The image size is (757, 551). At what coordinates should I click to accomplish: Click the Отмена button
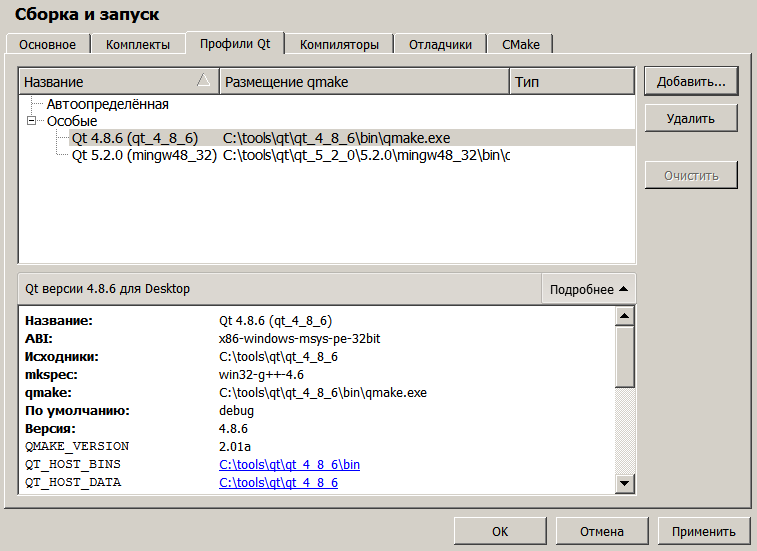click(x=602, y=531)
